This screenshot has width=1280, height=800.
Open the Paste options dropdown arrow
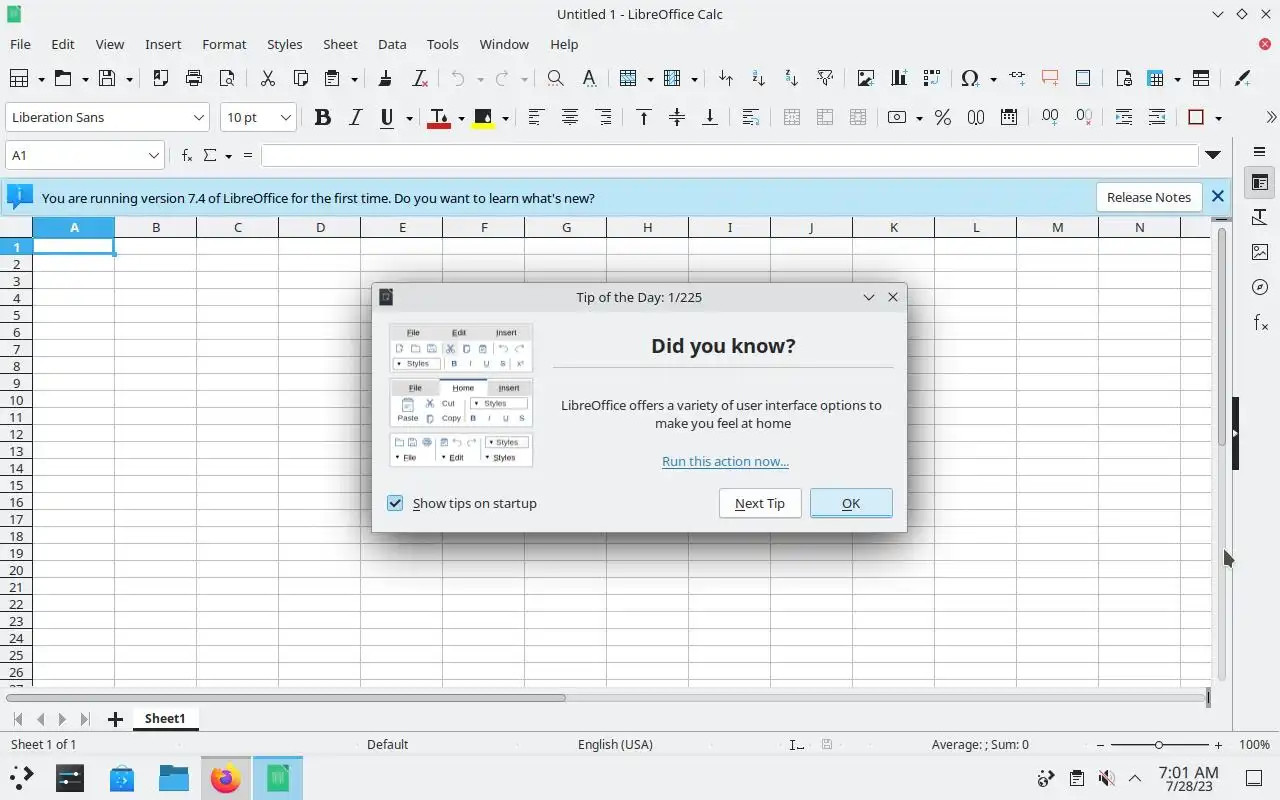click(x=354, y=79)
